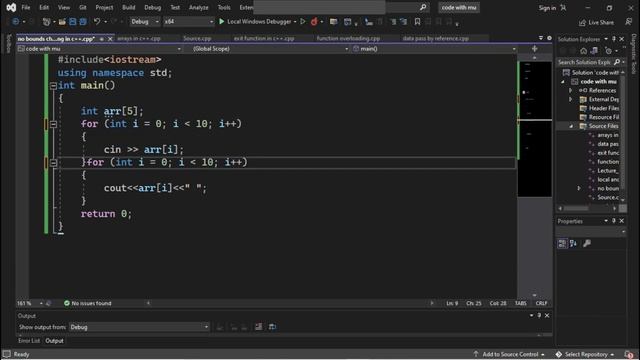
Task: Click the Open File folder toolbar icon
Action: click(x=62, y=22)
